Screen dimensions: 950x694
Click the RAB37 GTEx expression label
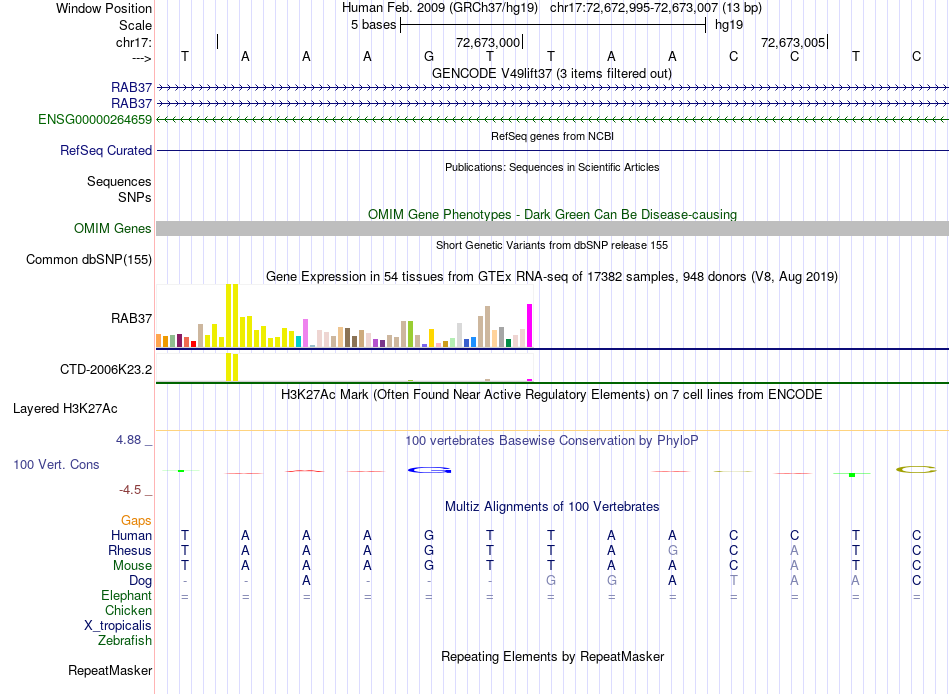pyautogui.click(x=131, y=318)
